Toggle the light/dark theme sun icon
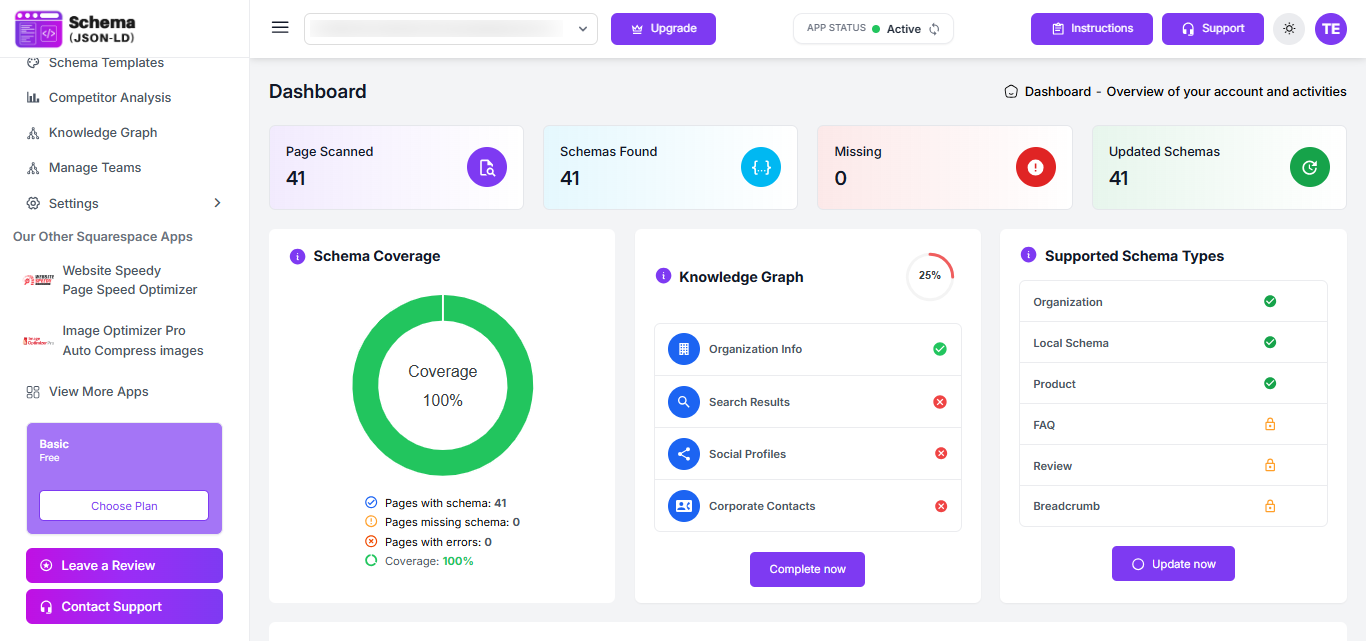The height and width of the screenshot is (641, 1366). tap(1289, 29)
